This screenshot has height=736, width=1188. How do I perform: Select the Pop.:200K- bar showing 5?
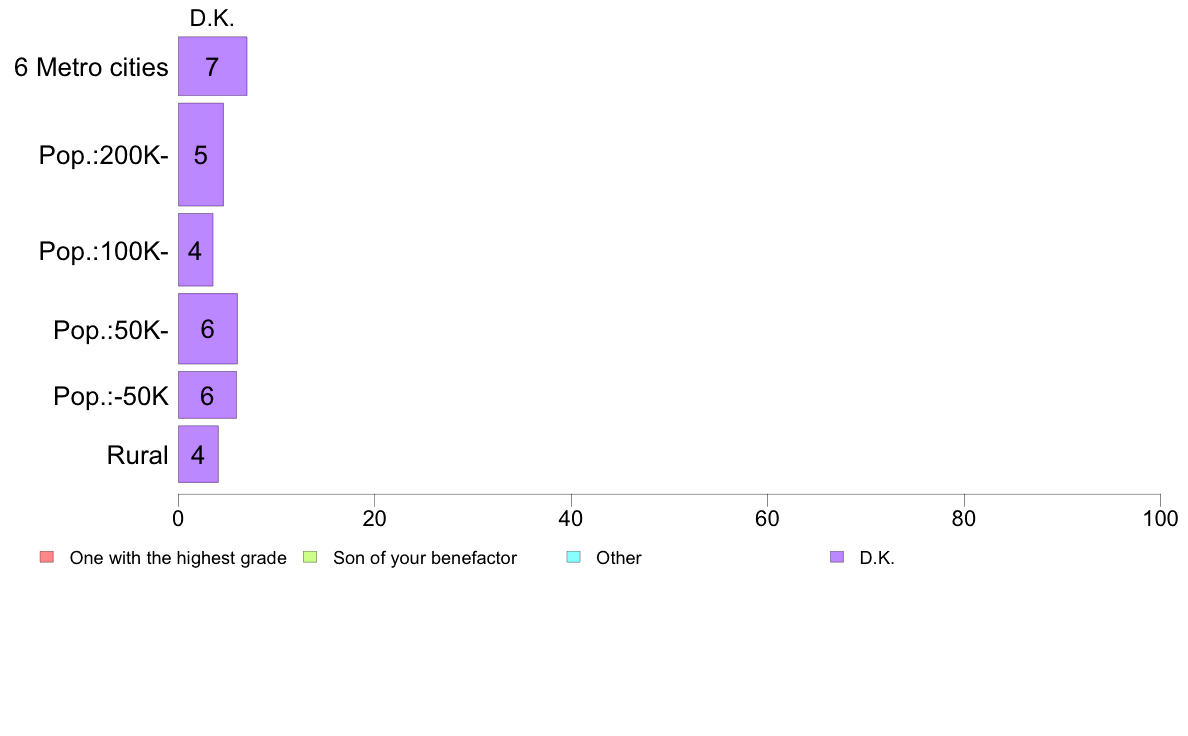201,155
